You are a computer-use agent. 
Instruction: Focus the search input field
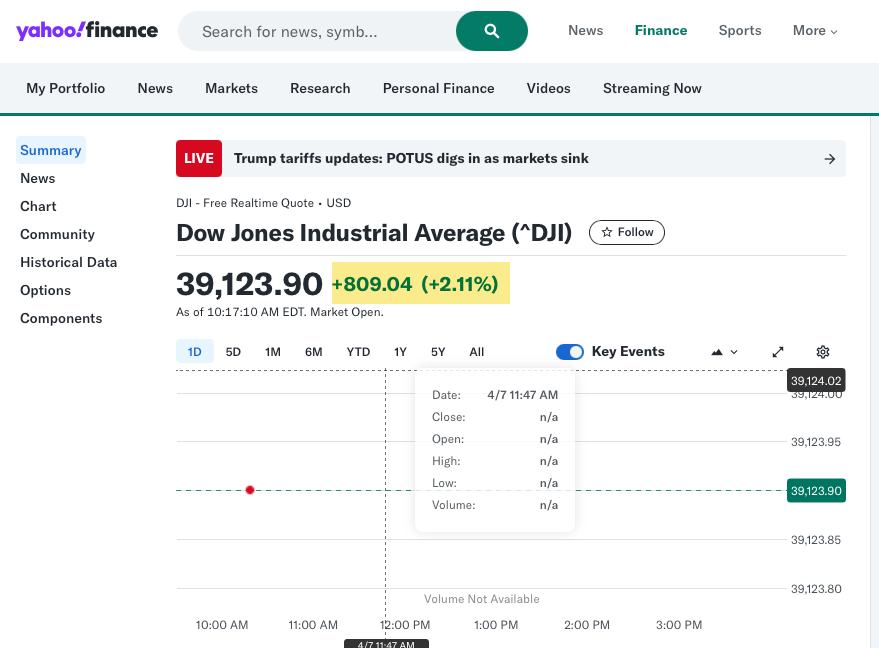(317, 31)
